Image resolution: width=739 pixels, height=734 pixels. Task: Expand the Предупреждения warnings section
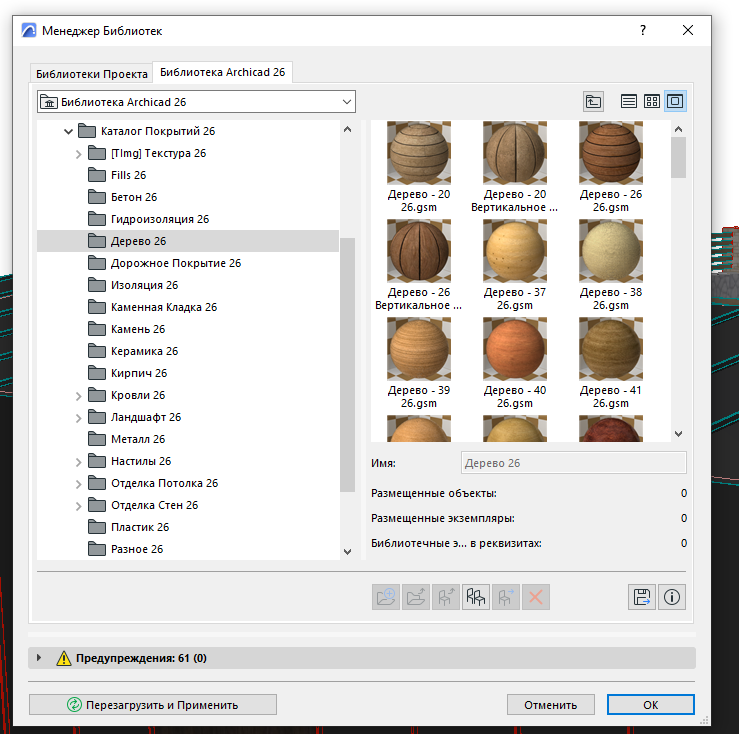coord(39,658)
